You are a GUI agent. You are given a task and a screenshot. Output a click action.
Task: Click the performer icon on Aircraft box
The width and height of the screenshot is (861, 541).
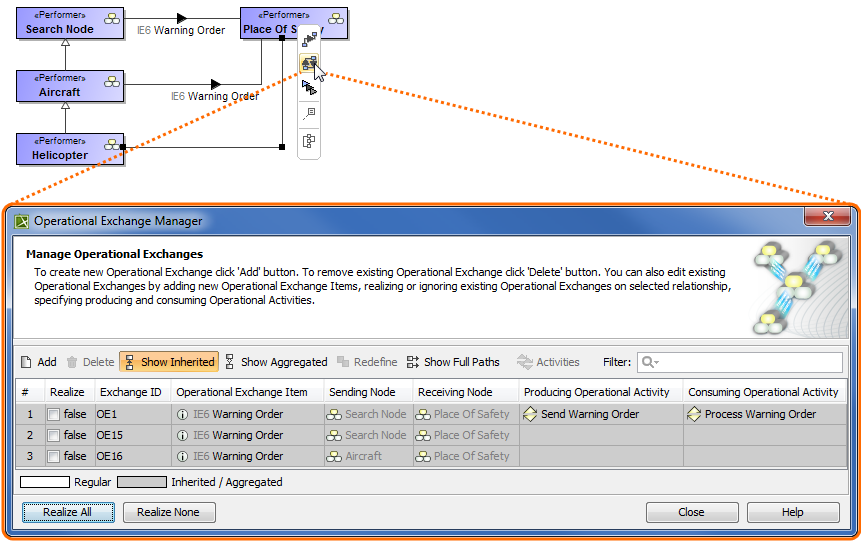(112, 82)
